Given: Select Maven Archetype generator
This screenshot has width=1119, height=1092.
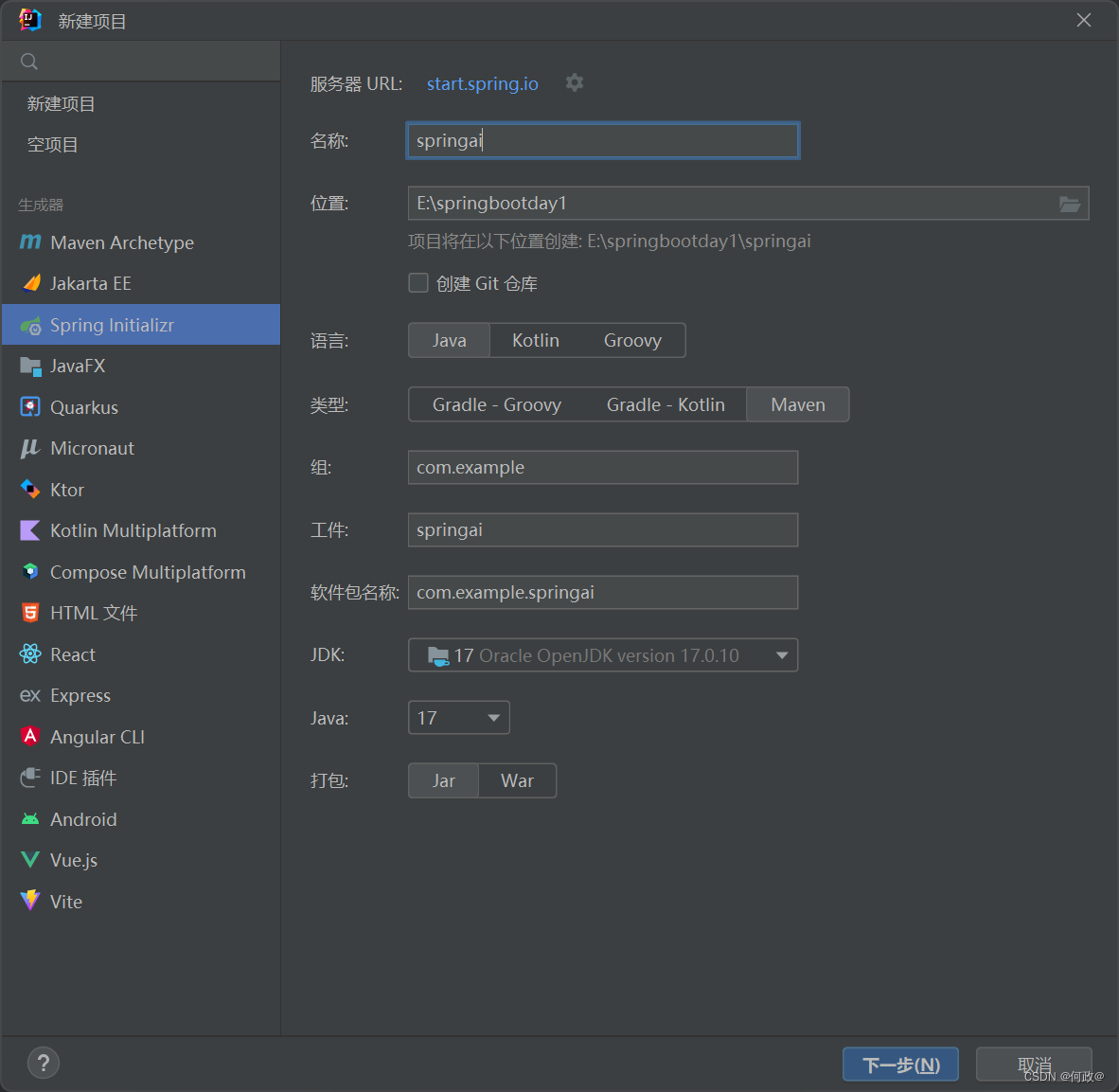Looking at the screenshot, I should 141,242.
